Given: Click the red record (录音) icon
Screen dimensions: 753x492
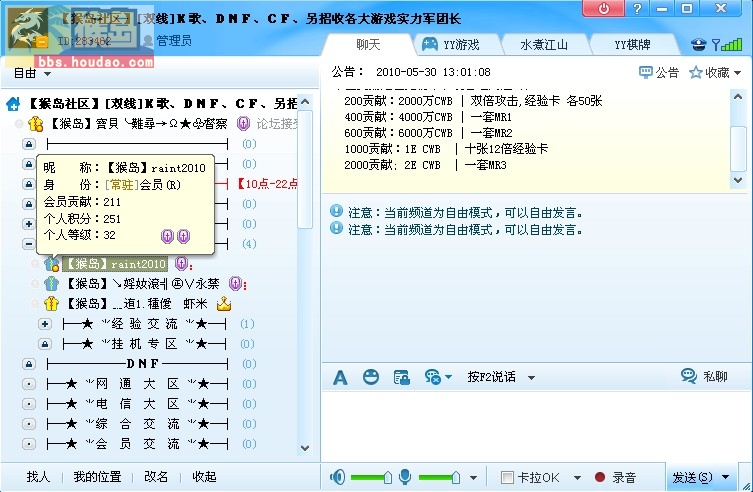Looking at the screenshot, I should pyautogui.click(x=599, y=477).
